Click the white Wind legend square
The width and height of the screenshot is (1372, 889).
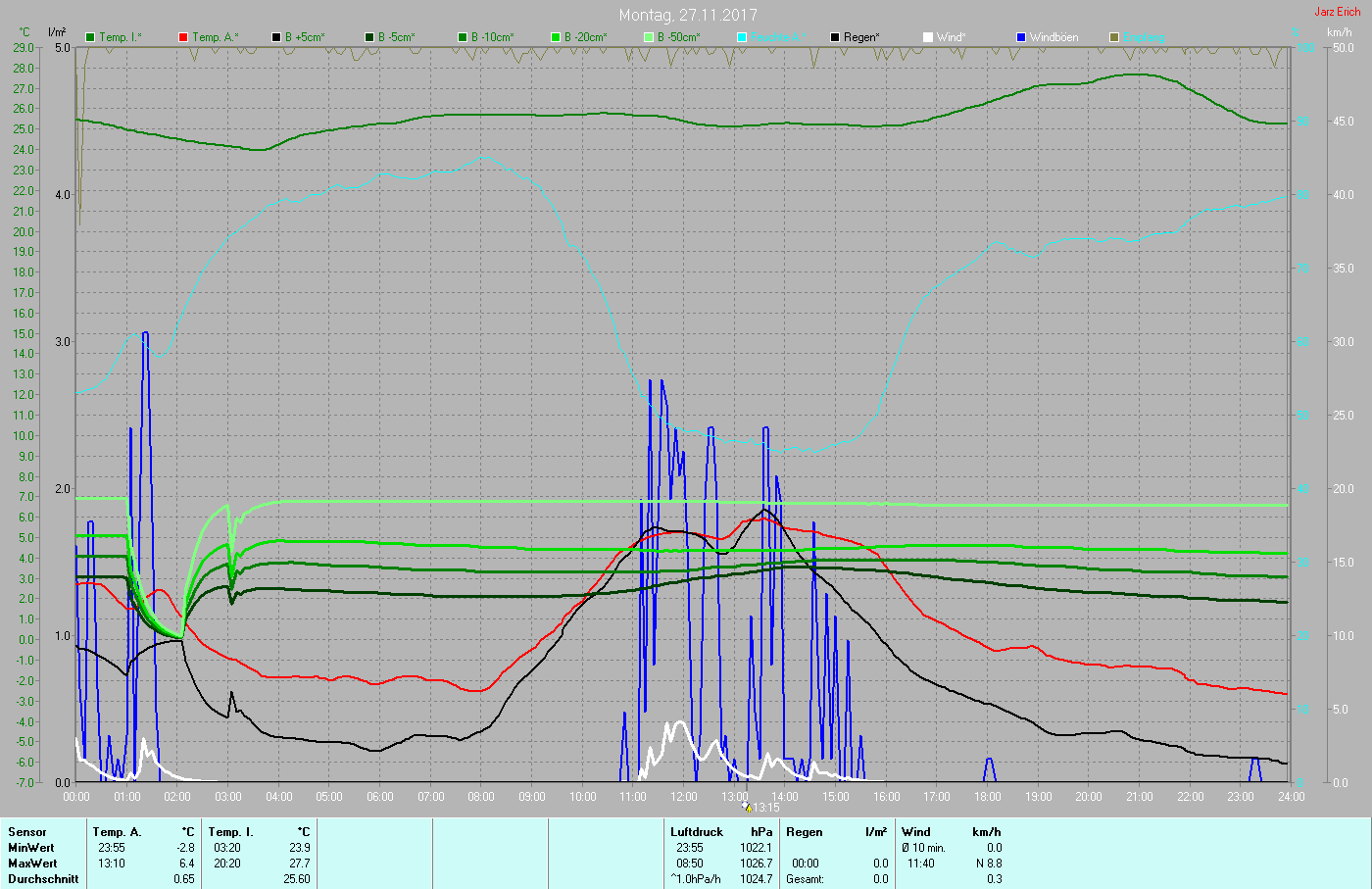point(928,37)
